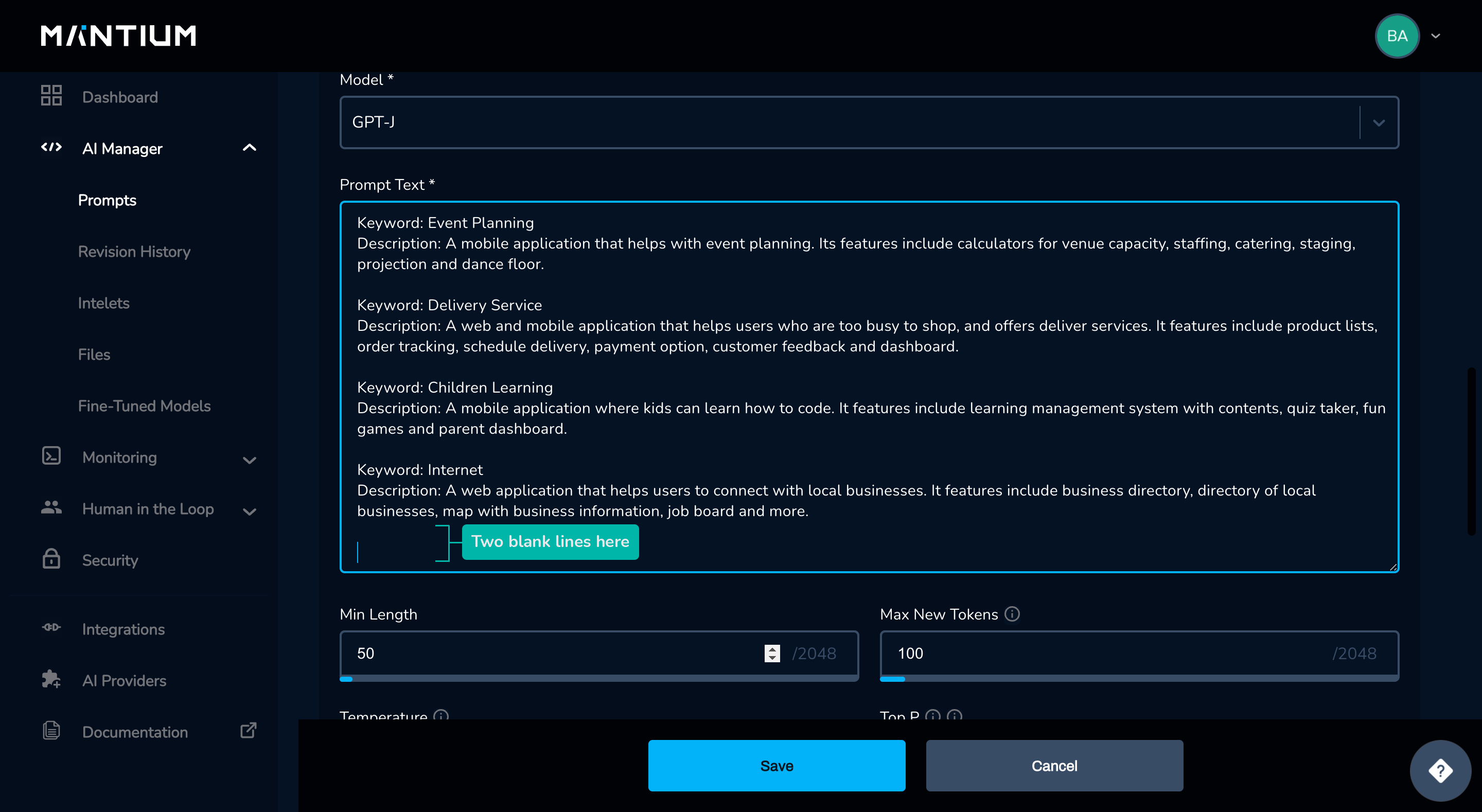Image resolution: width=1482 pixels, height=812 pixels.
Task: Click the Security lock icon
Action: tap(51, 559)
